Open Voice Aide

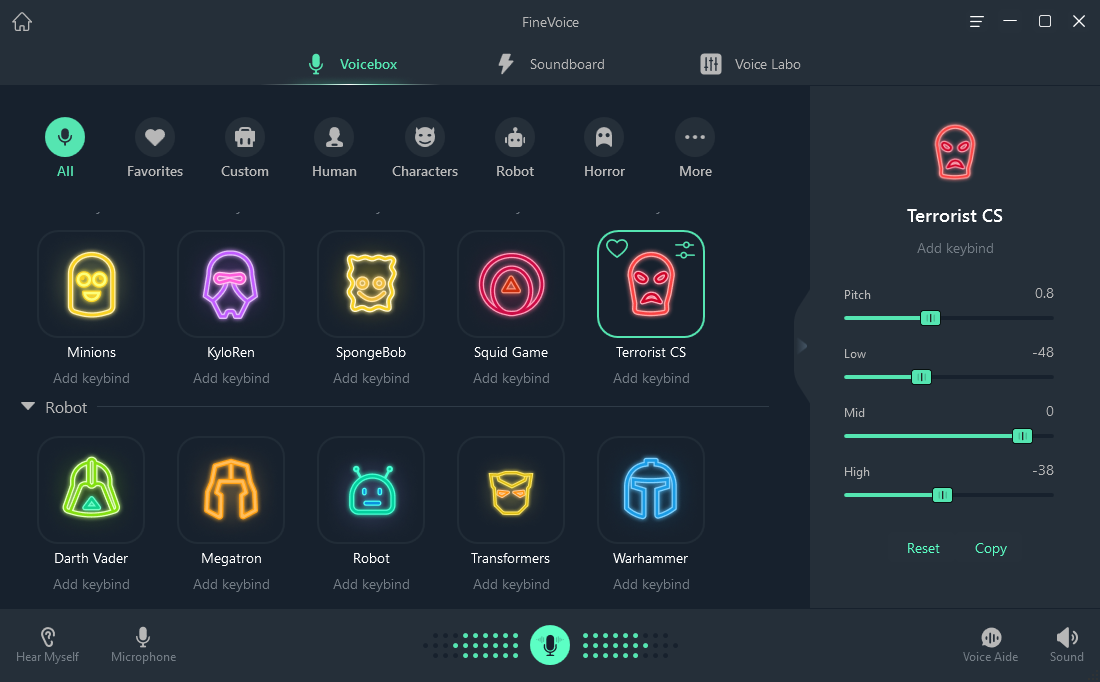(991, 645)
